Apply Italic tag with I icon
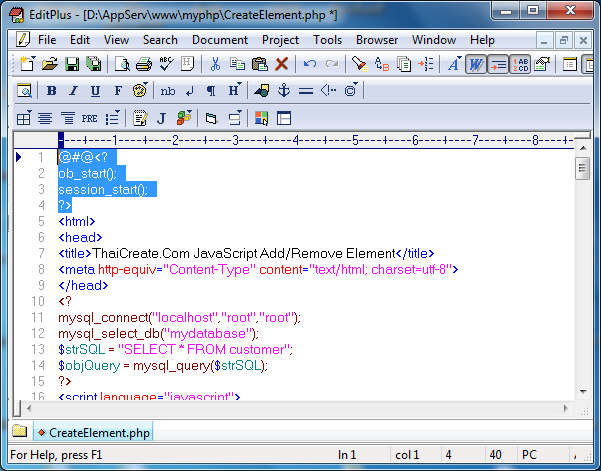The width and height of the screenshot is (601, 471). pos(73,91)
